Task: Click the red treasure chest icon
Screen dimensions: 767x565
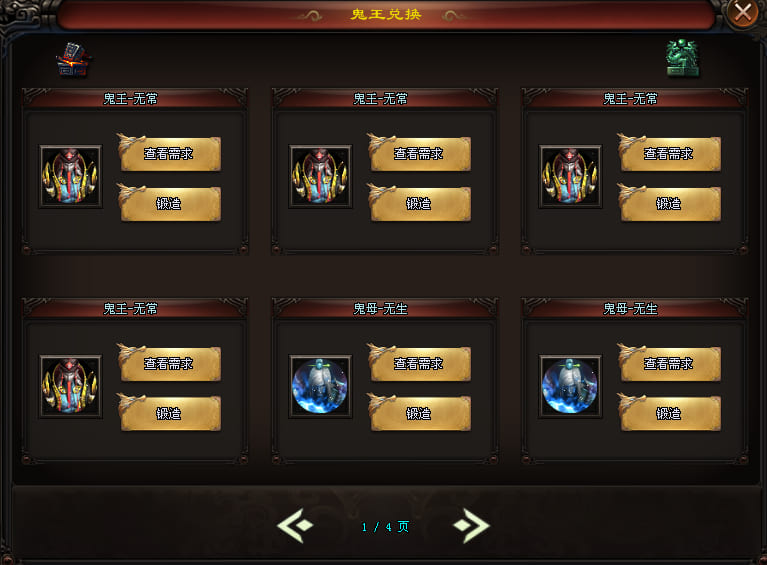Action: click(72, 60)
